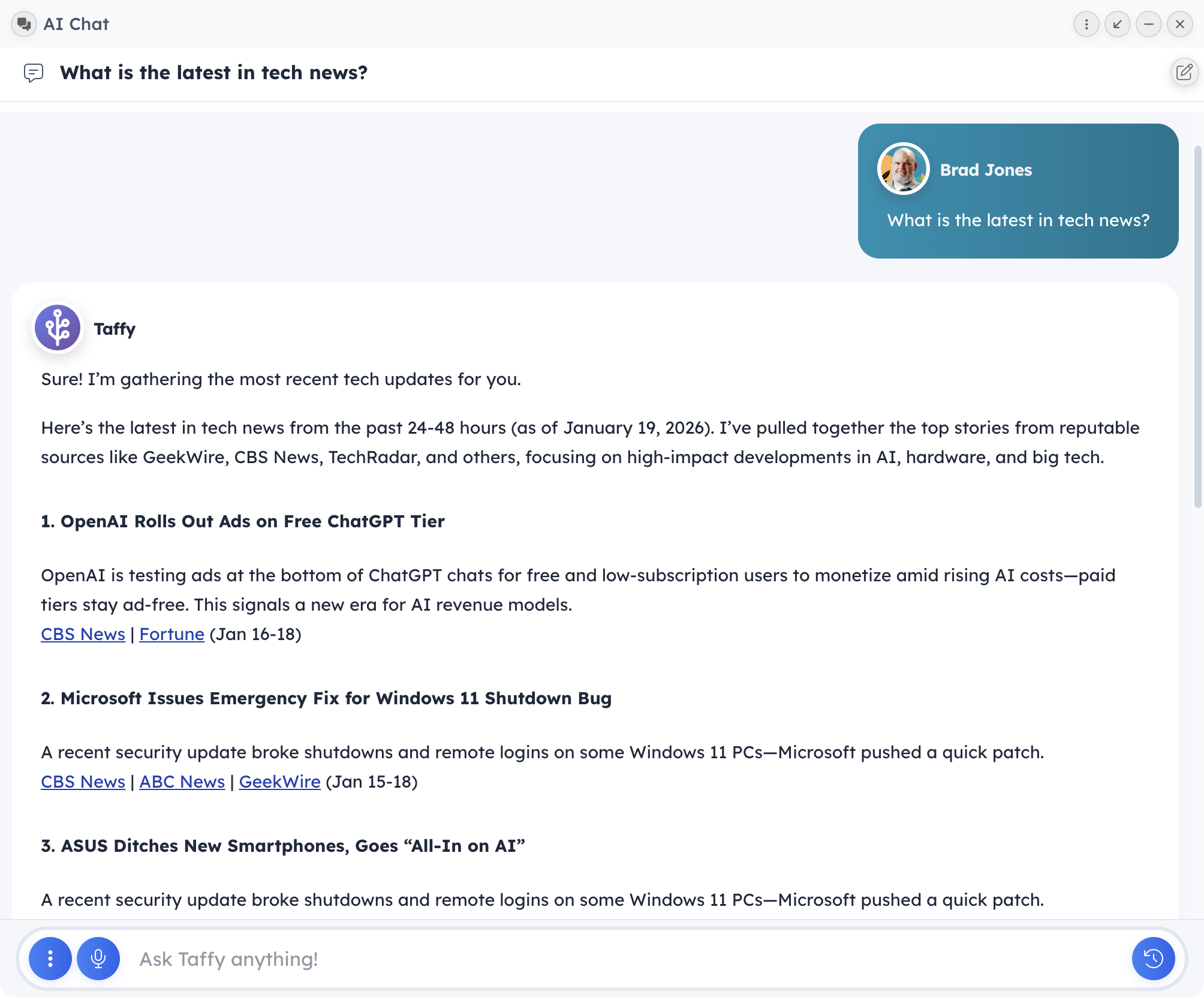
Task: Open the GeekWire source link
Action: click(279, 782)
